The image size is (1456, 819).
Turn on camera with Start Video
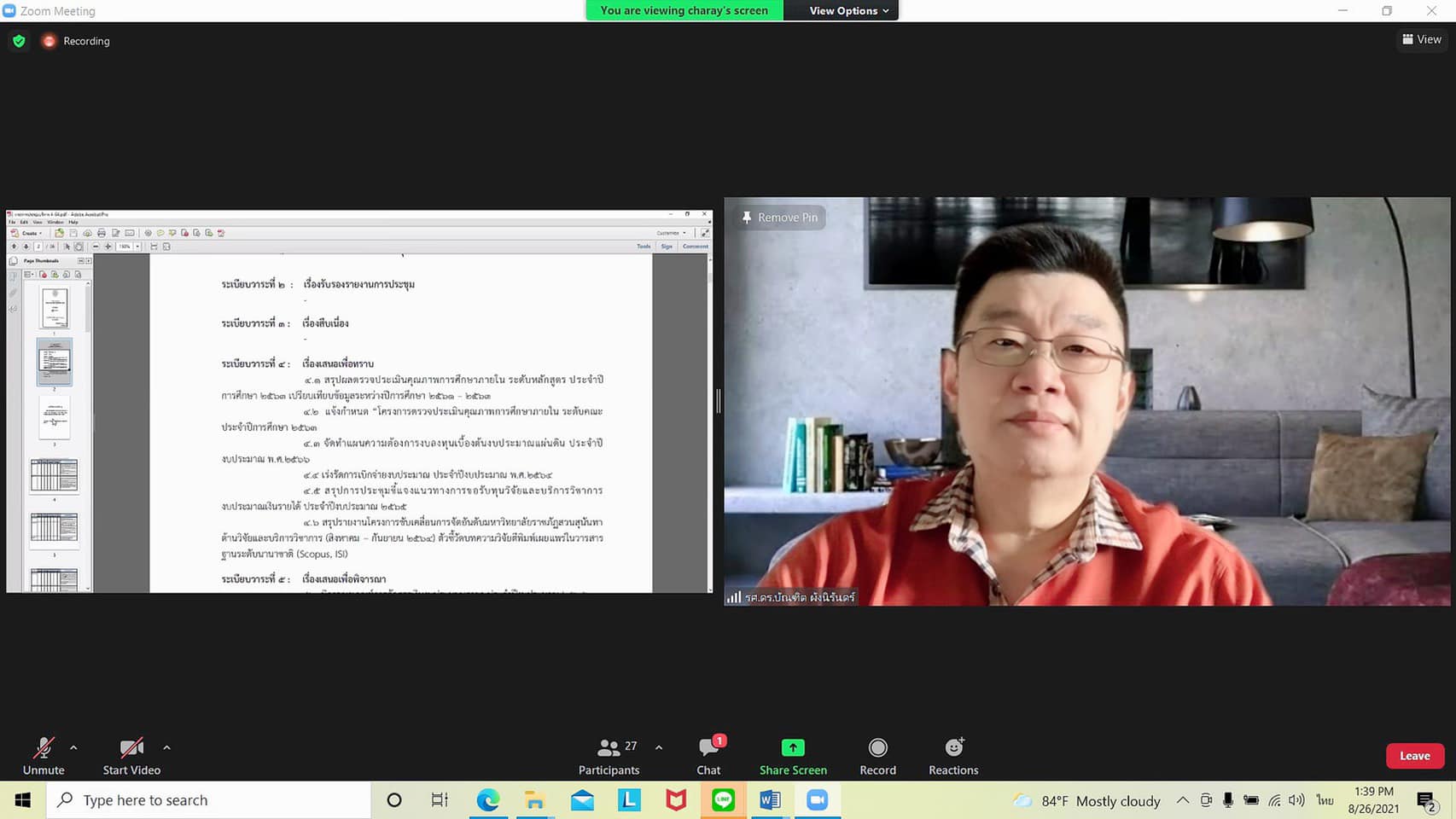pos(131,756)
